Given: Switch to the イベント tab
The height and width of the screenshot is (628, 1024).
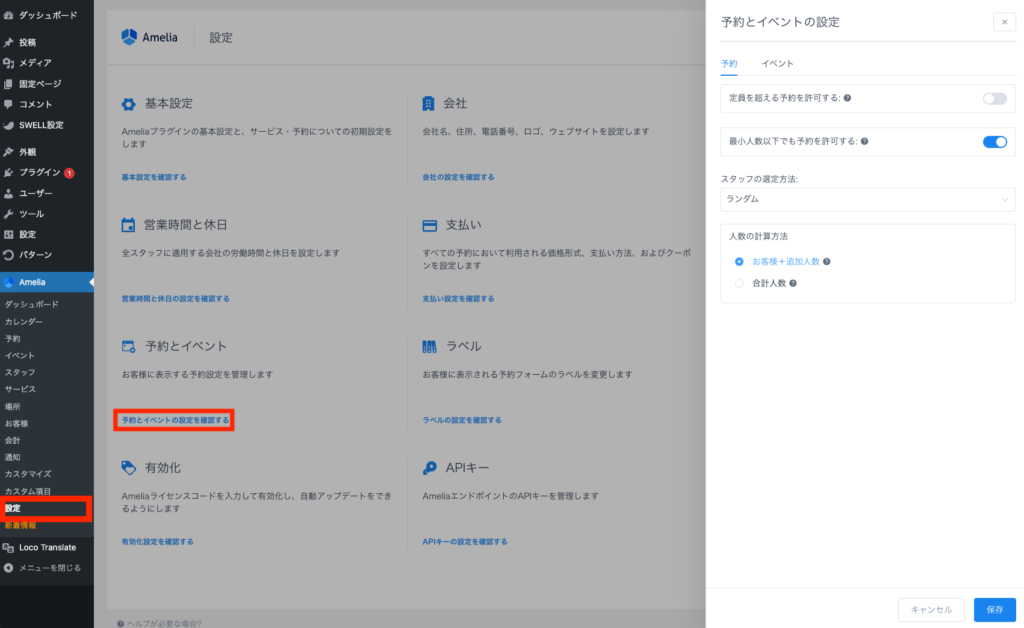Looking at the screenshot, I should 777,63.
